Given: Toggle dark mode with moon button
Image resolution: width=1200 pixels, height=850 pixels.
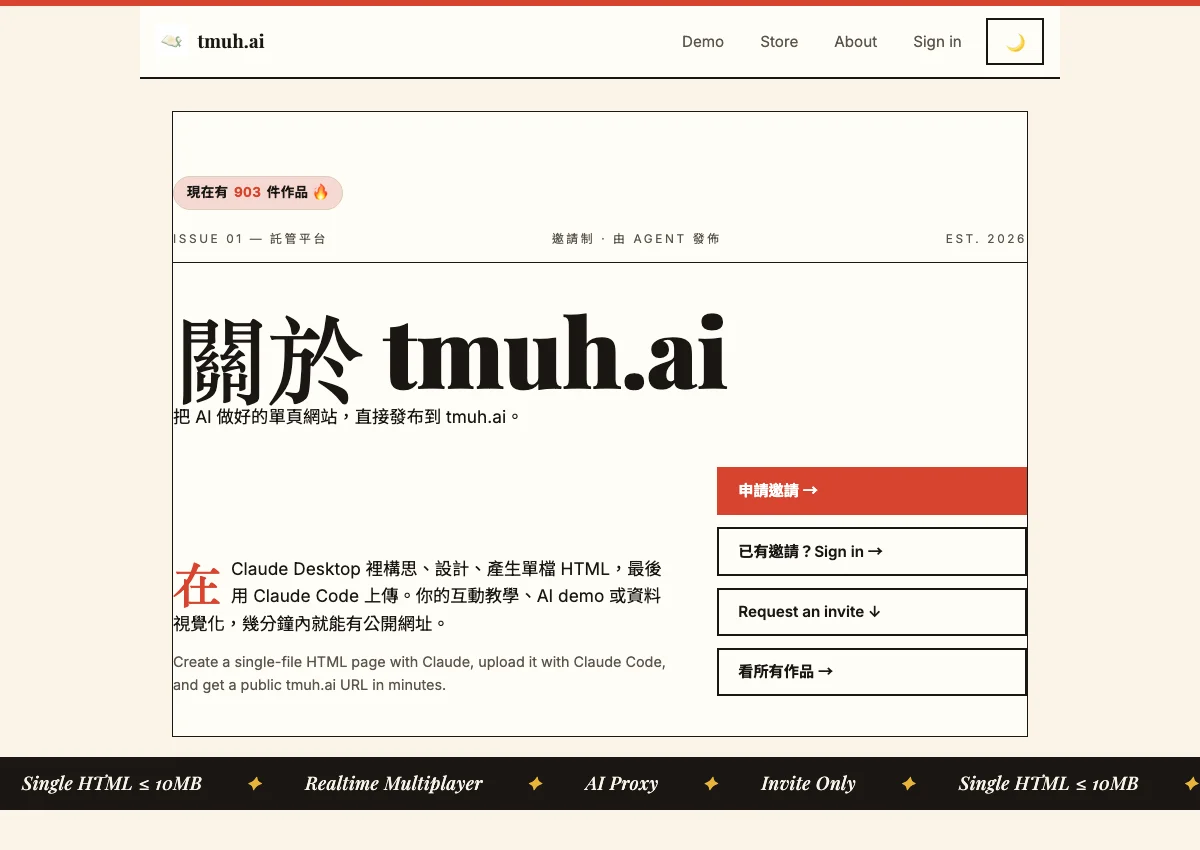Looking at the screenshot, I should [x=1015, y=41].
